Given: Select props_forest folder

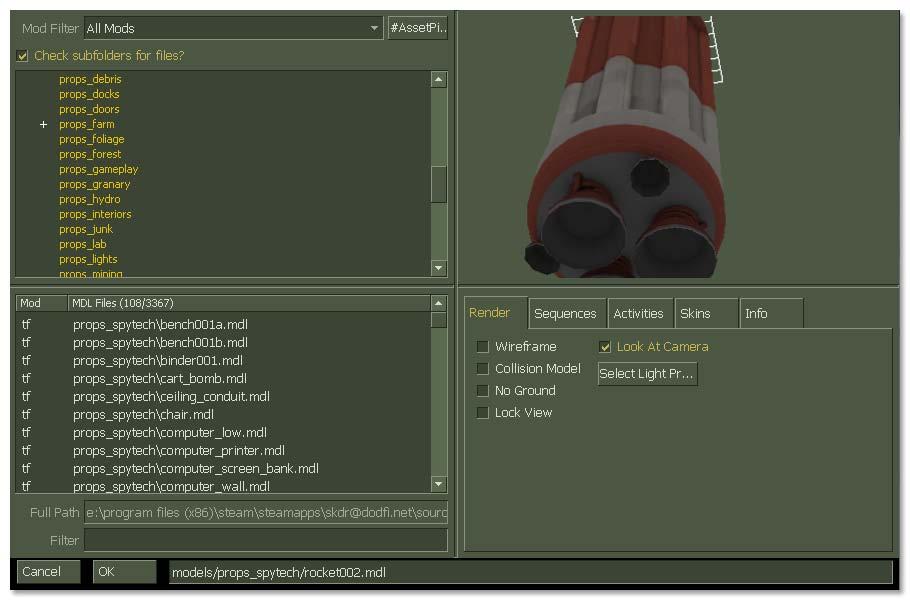Looking at the screenshot, I should (x=90, y=154).
